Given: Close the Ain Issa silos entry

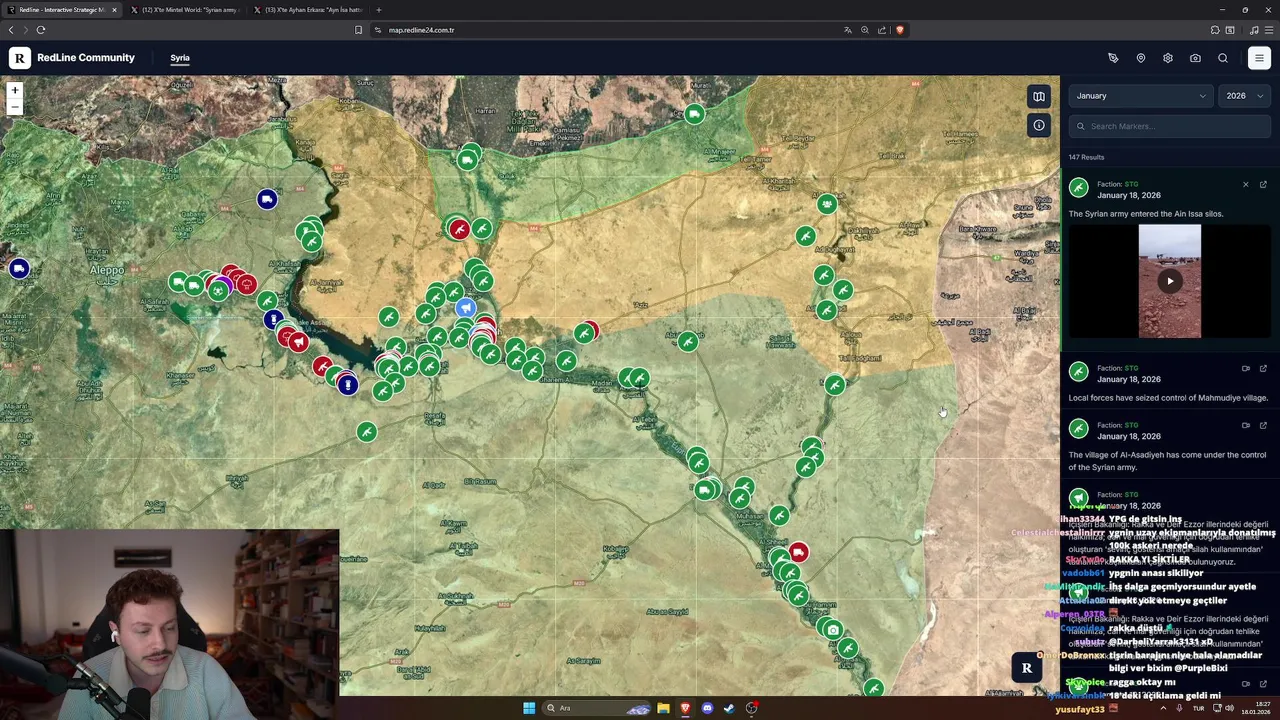Looking at the screenshot, I should 1246,185.
